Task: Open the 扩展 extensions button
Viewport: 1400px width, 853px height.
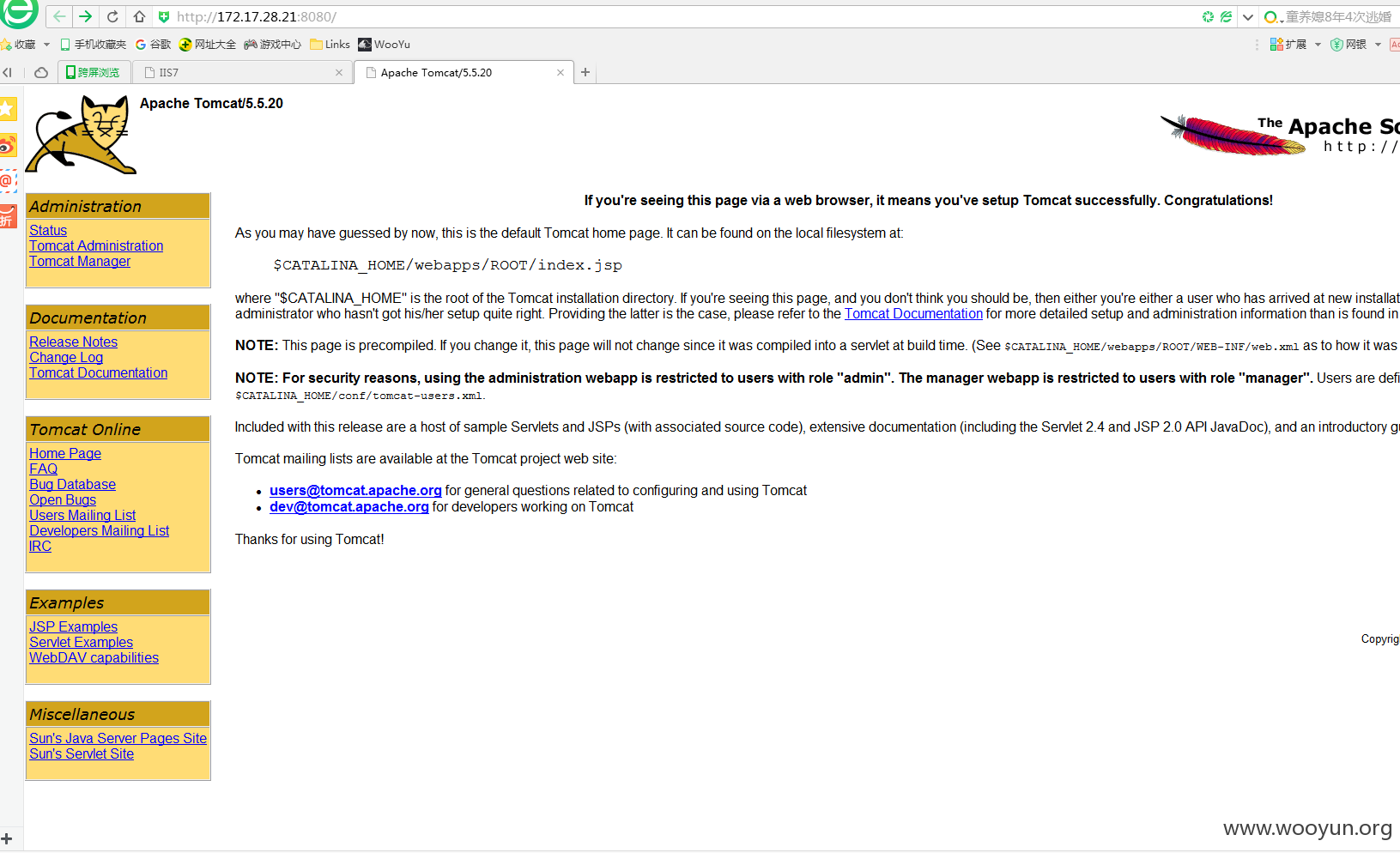Action: click(x=1288, y=45)
